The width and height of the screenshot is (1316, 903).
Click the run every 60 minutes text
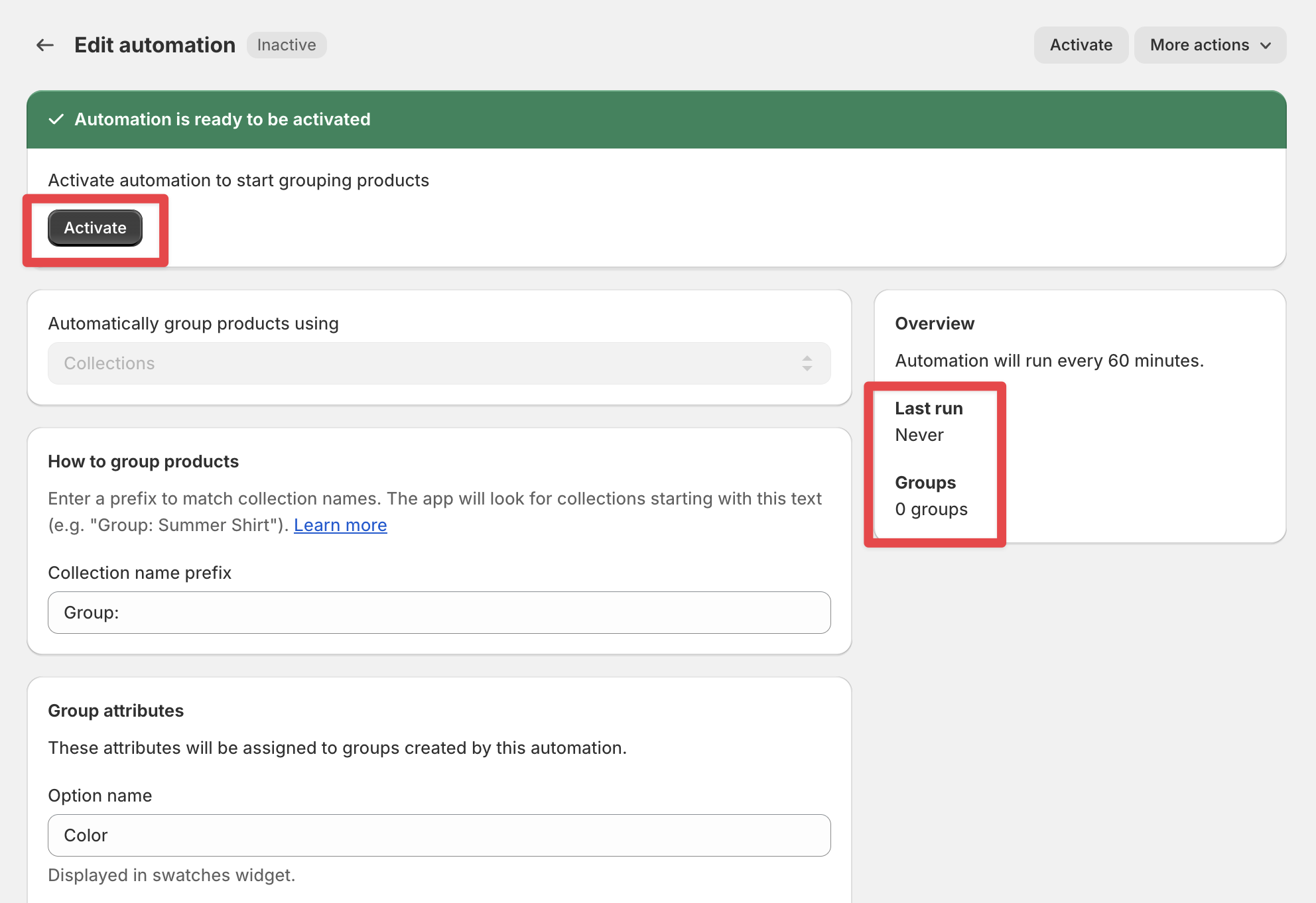click(x=1049, y=361)
